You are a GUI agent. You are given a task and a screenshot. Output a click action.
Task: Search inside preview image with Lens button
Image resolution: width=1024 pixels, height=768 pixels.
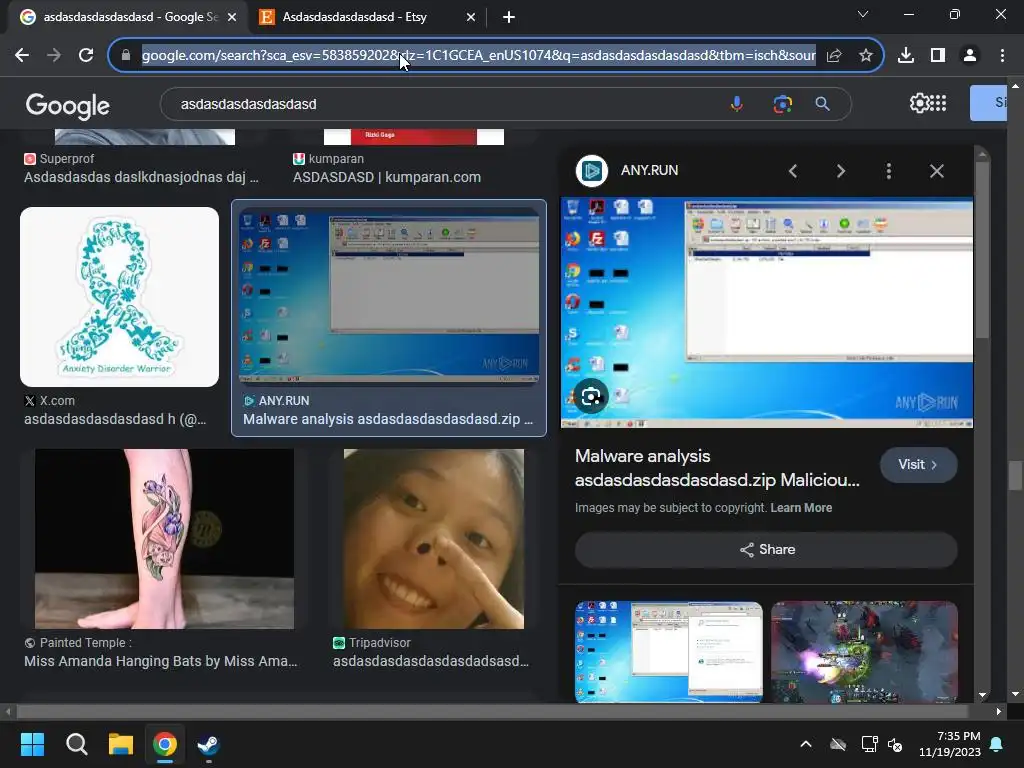tap(591, 396)
